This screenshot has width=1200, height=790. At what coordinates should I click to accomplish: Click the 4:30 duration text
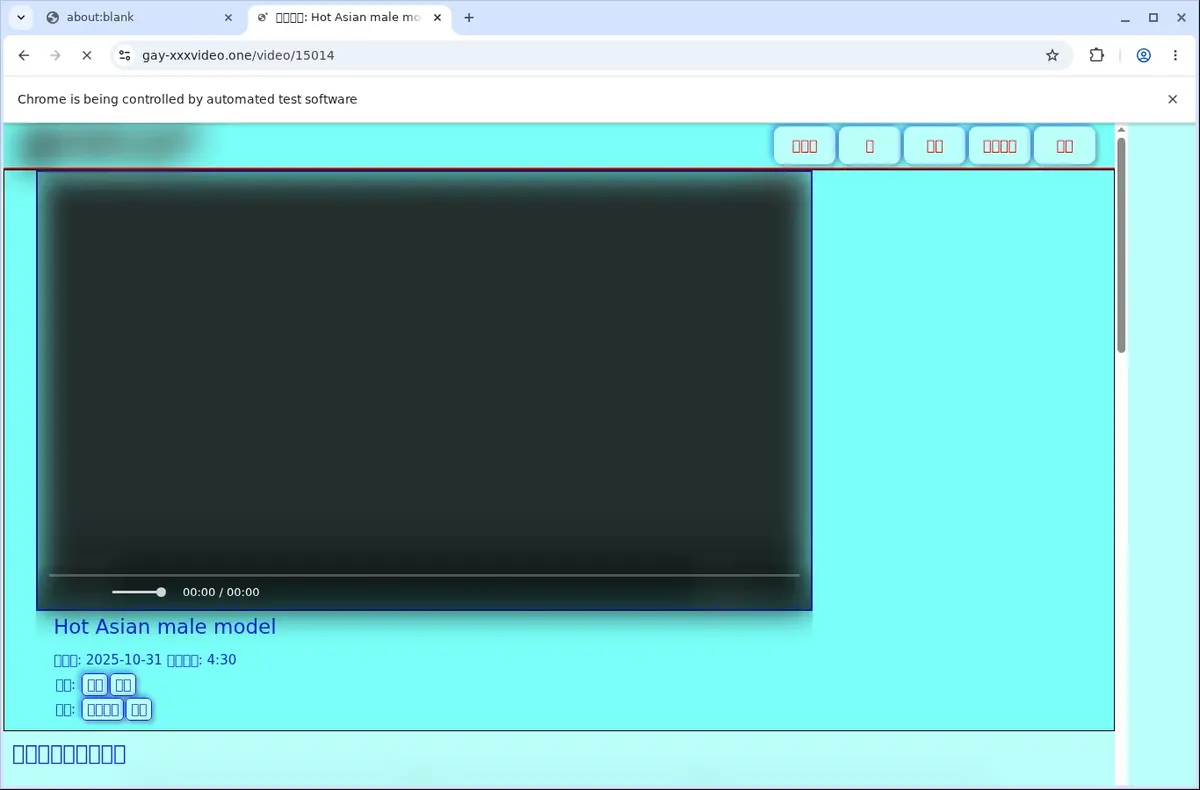[x=221, y=660]
